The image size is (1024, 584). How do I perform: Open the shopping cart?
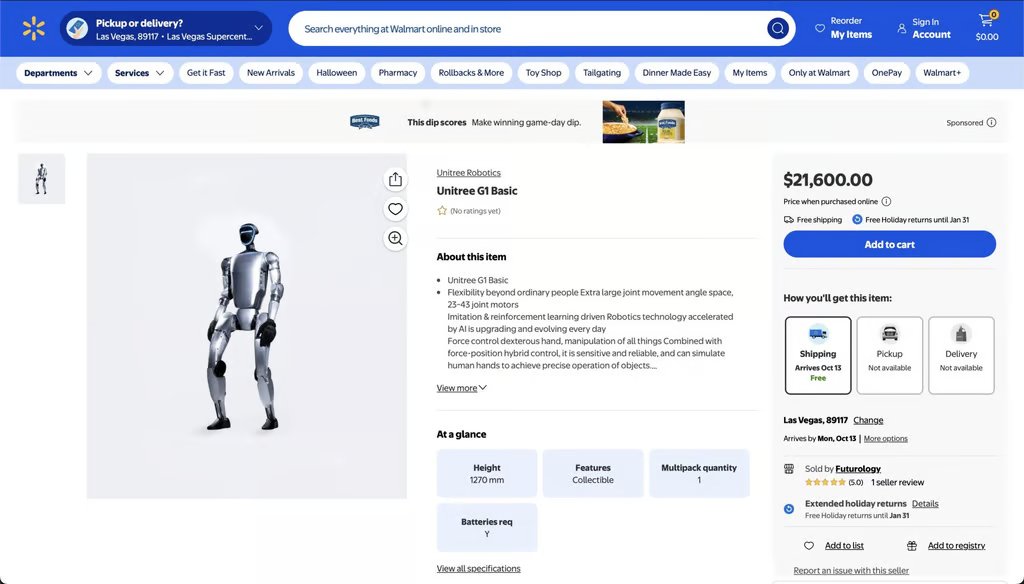pos(986,22)
